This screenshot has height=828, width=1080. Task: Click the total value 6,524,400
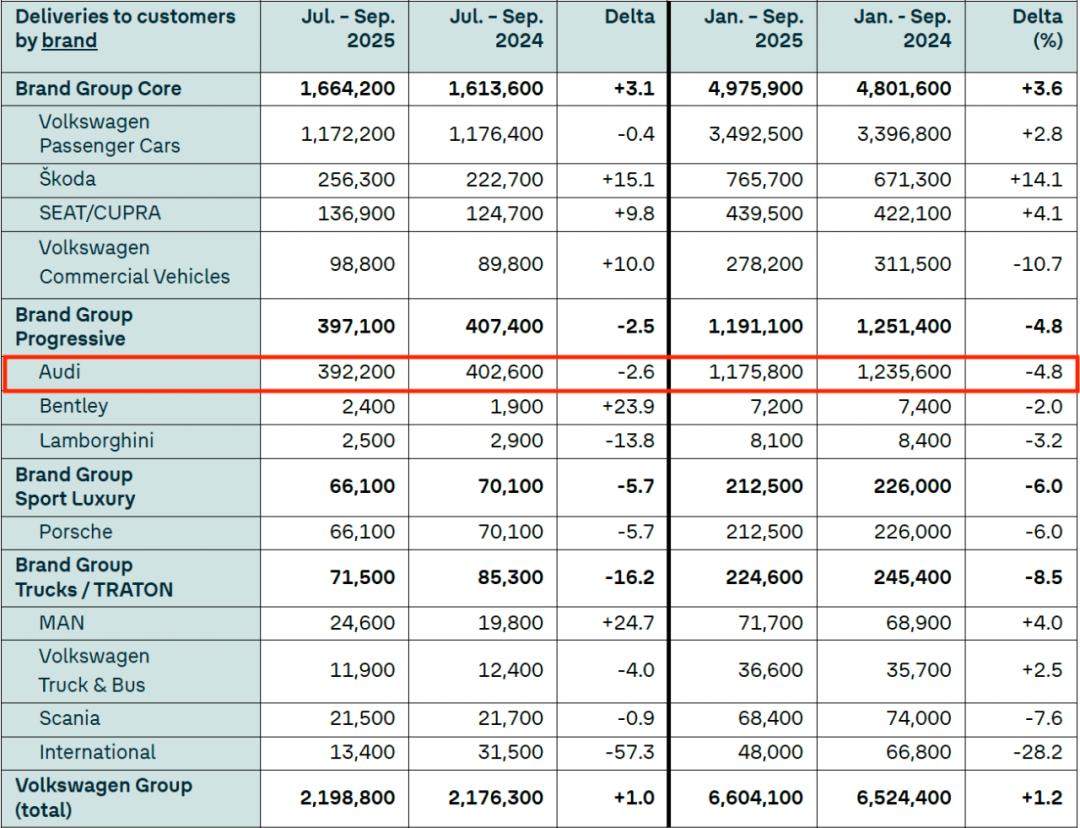904,798
